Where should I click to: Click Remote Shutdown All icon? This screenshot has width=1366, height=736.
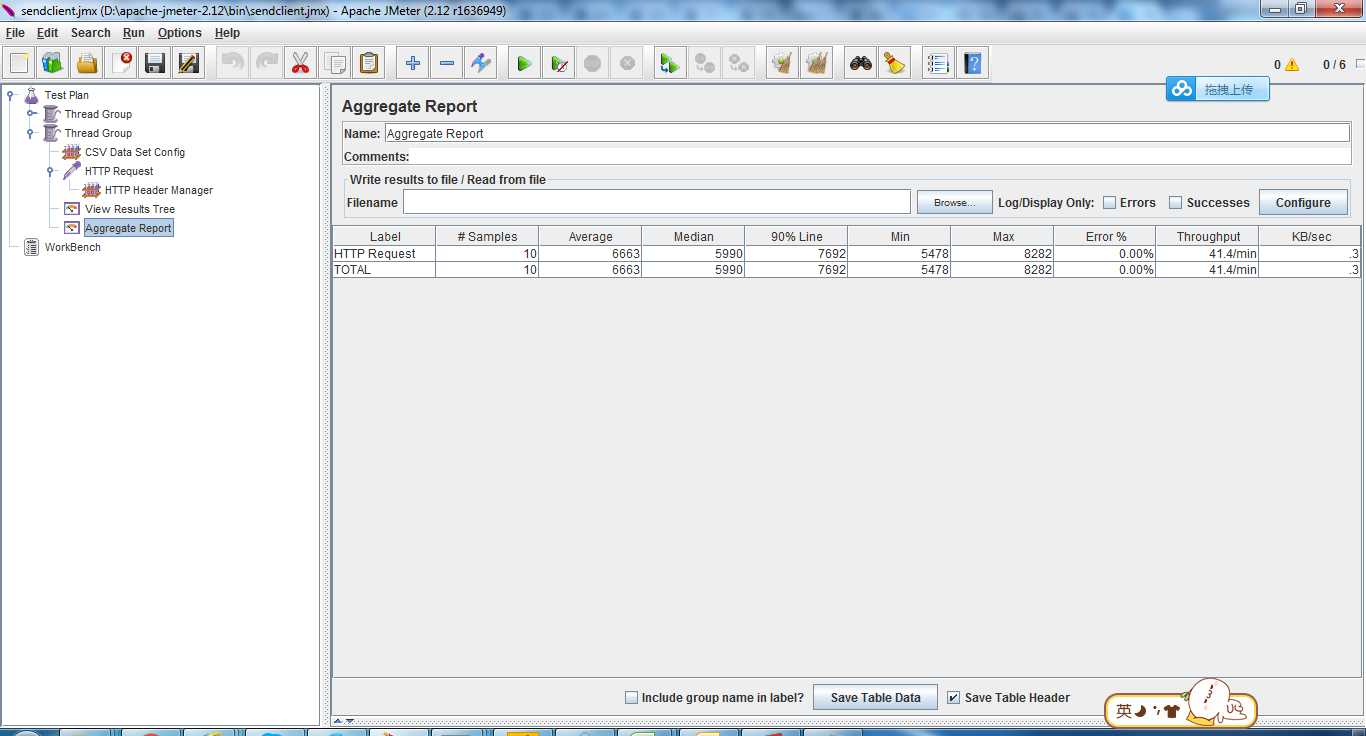(739, 64)
